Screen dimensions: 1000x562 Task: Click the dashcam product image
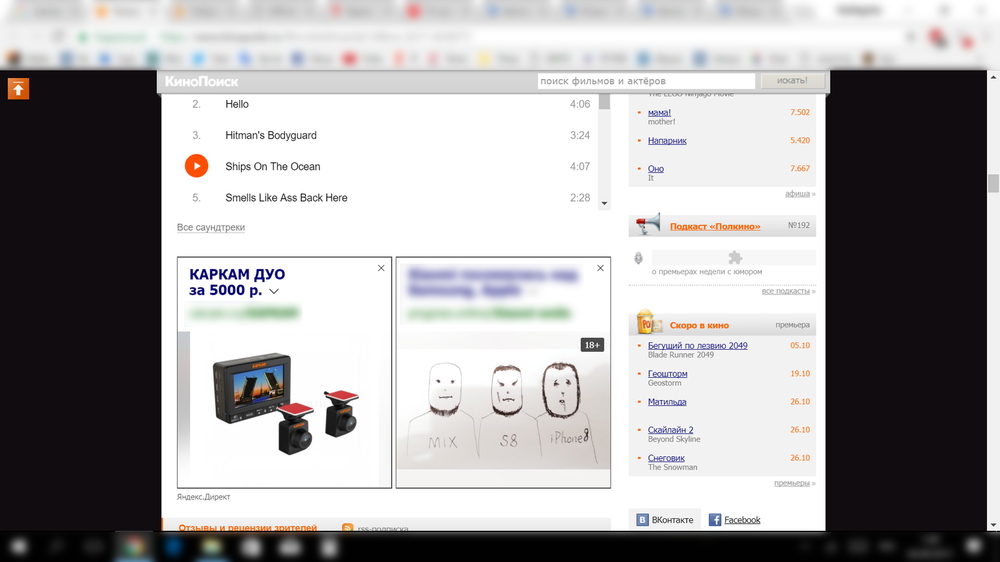tap(285, 404)
